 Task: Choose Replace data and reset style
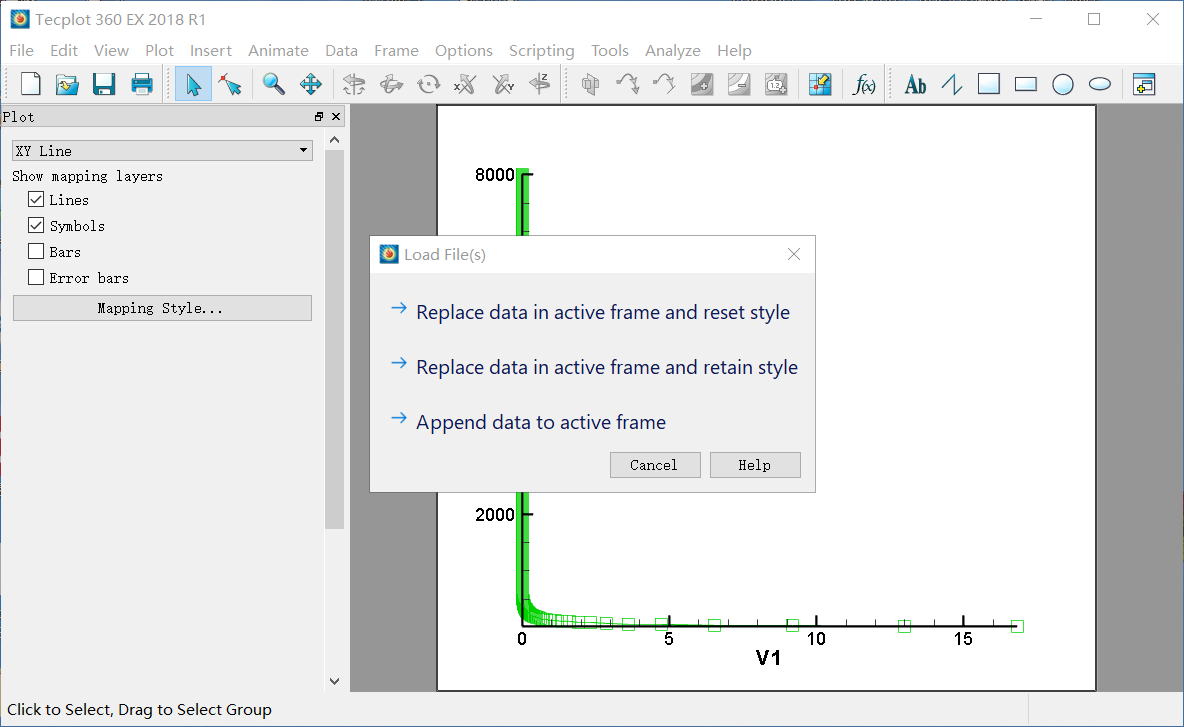coord(590,312)
